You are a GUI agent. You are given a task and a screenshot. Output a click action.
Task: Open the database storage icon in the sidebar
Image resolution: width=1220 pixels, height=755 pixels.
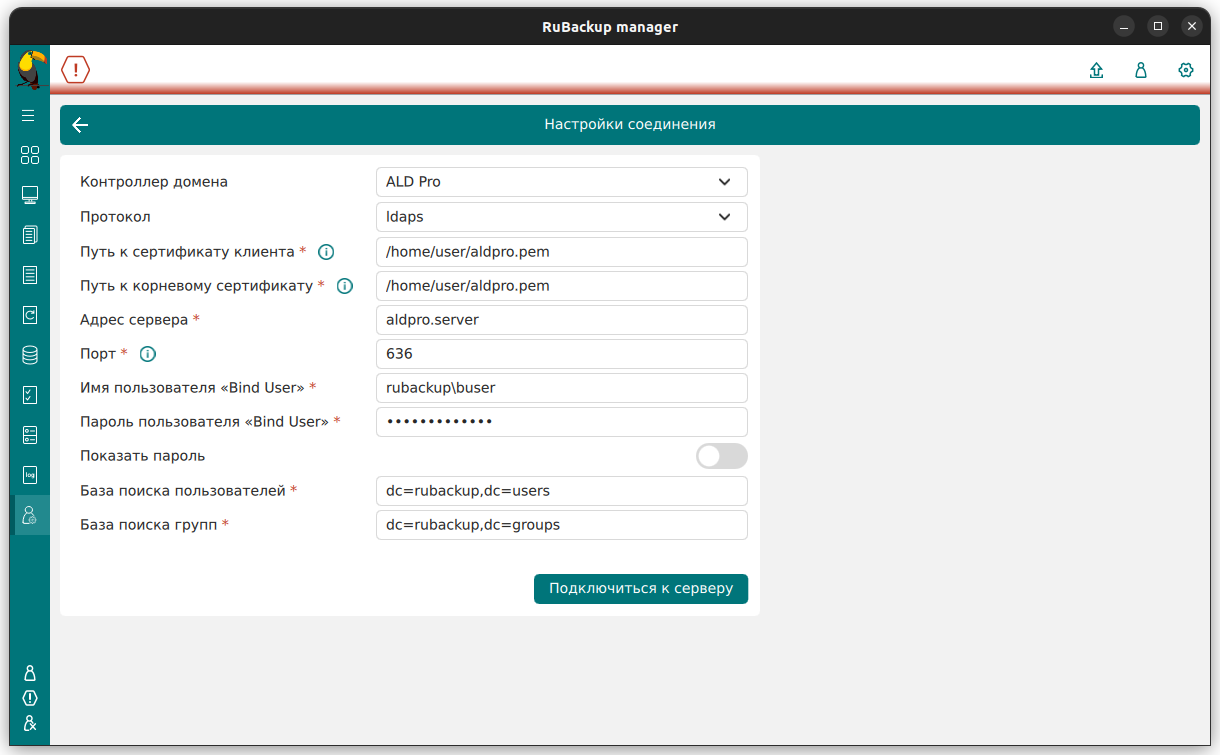point(30,355)
